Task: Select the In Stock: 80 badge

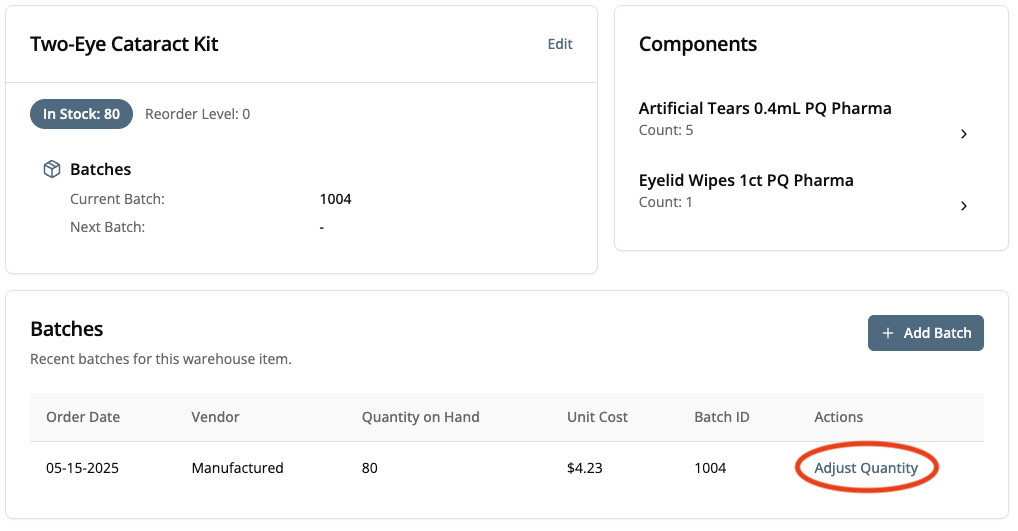Action: tap(81, 114)
